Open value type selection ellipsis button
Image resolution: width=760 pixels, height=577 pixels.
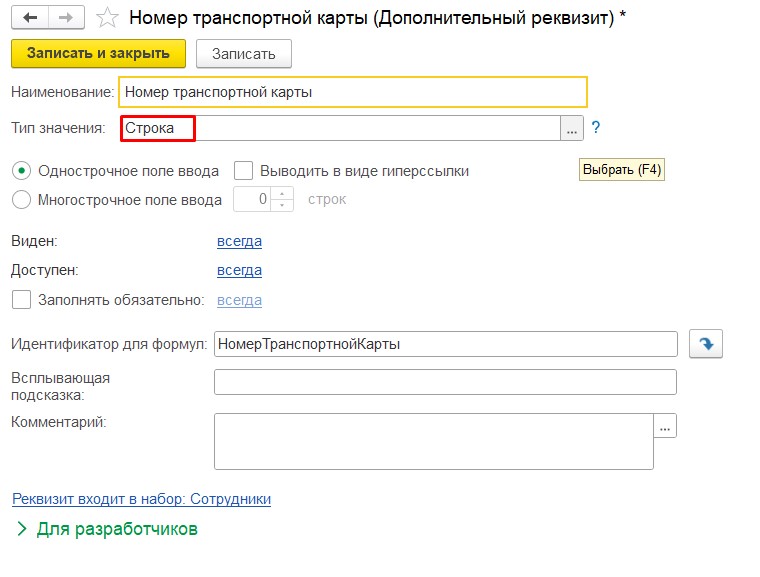tap(571, 128)
